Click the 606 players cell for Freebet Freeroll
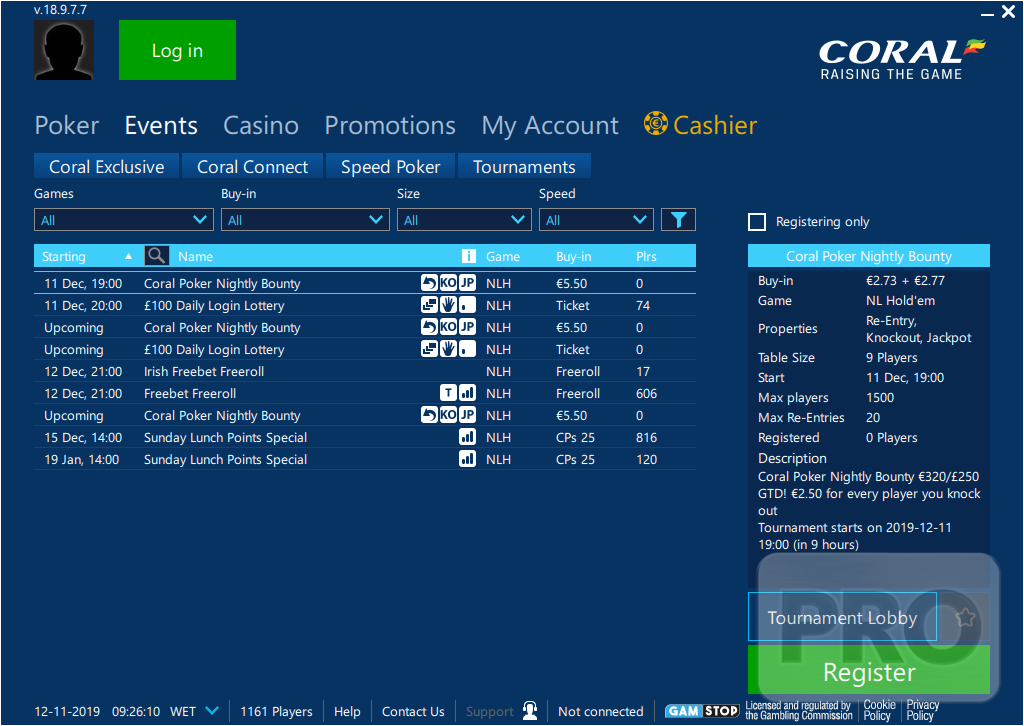This screenshot has height=726, width=1024. coord(647,393)
